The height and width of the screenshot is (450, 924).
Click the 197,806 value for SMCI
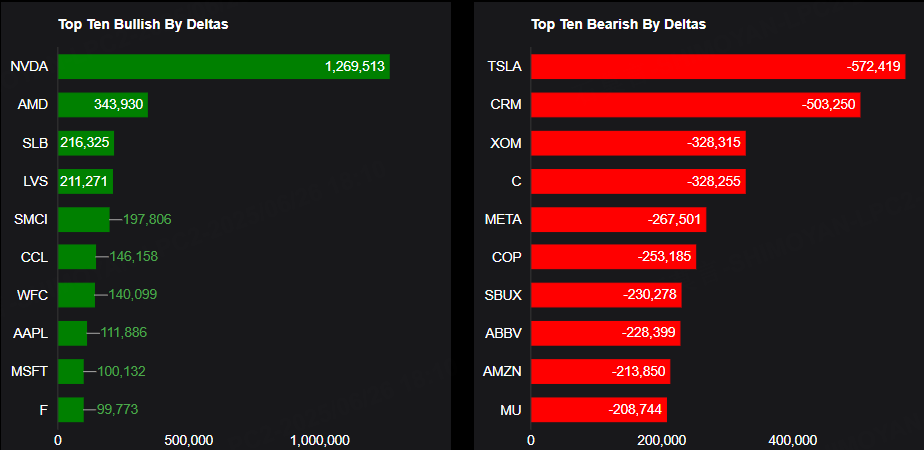point(147,220)
